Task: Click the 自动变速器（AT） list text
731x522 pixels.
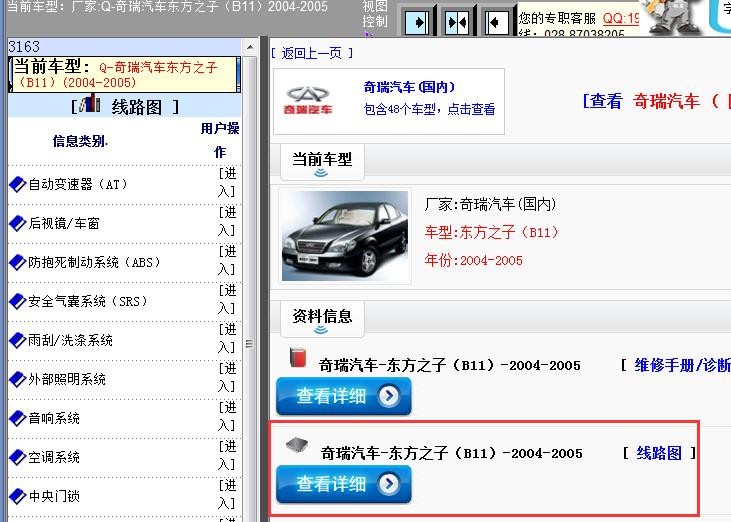Action: [78, 185]
